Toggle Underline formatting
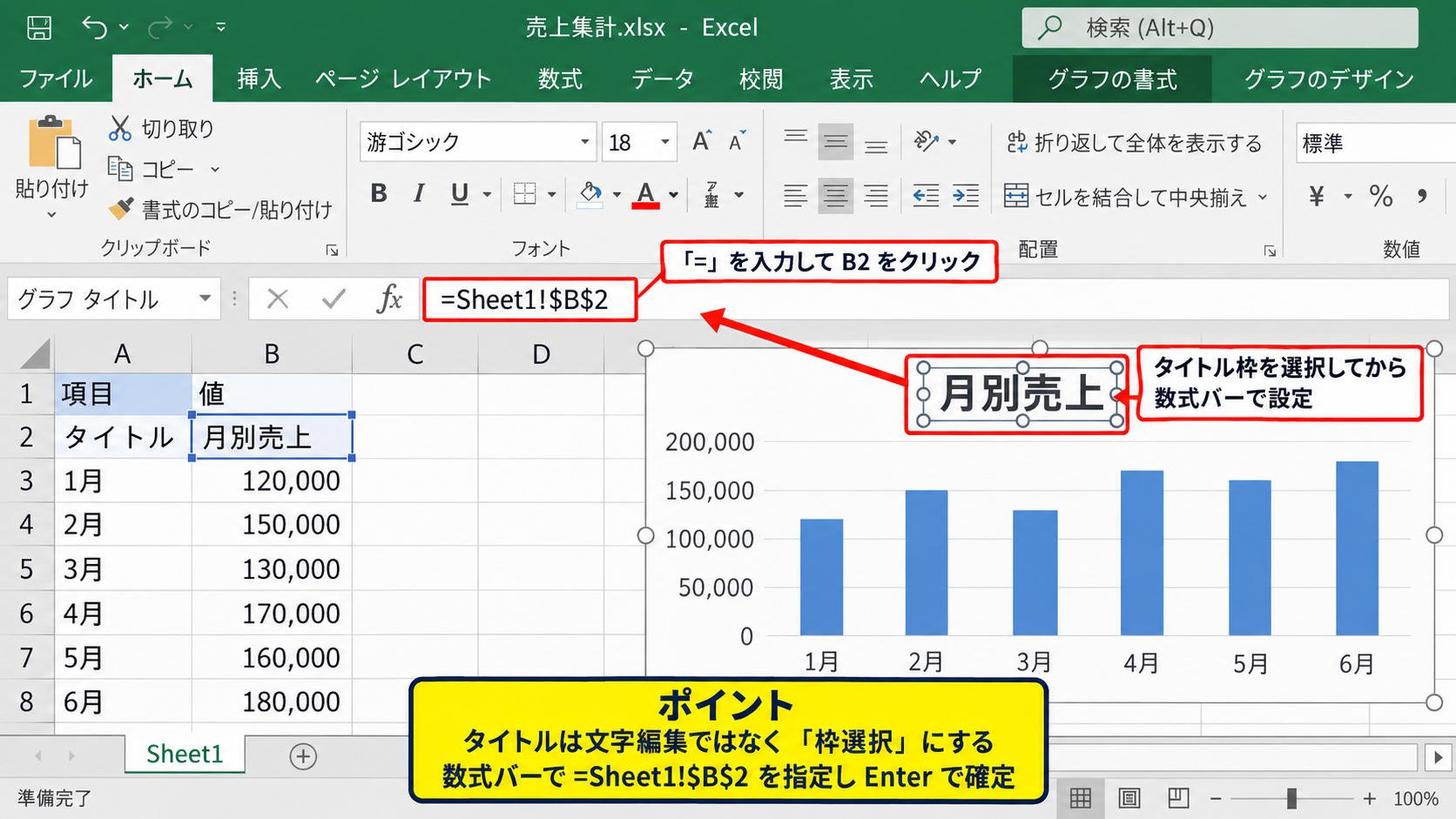 click(x=460, y=194)
